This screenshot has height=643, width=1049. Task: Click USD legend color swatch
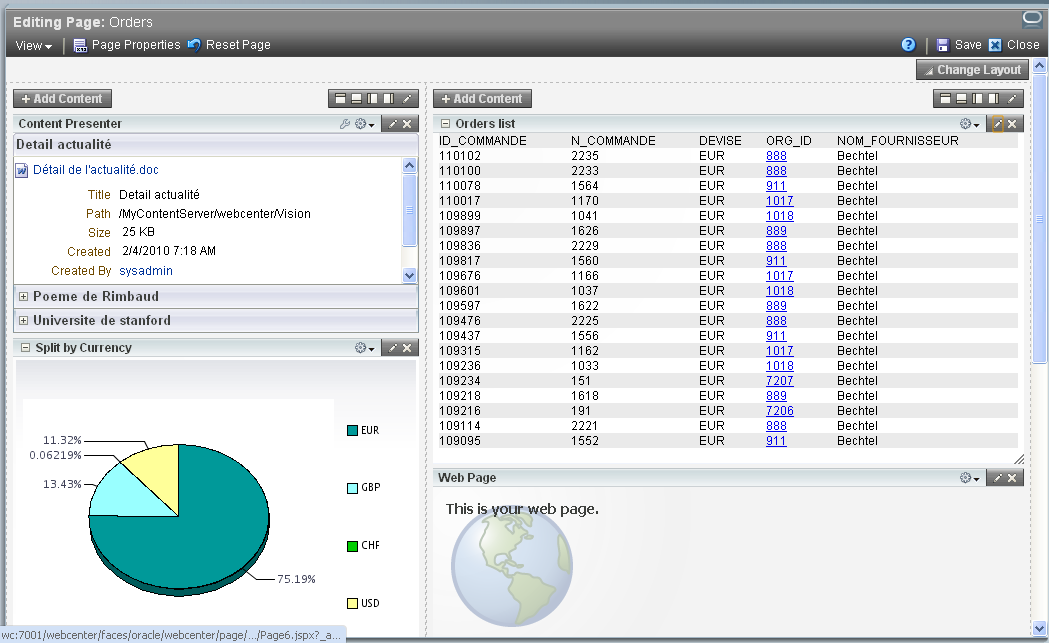[x=353, y=604]
